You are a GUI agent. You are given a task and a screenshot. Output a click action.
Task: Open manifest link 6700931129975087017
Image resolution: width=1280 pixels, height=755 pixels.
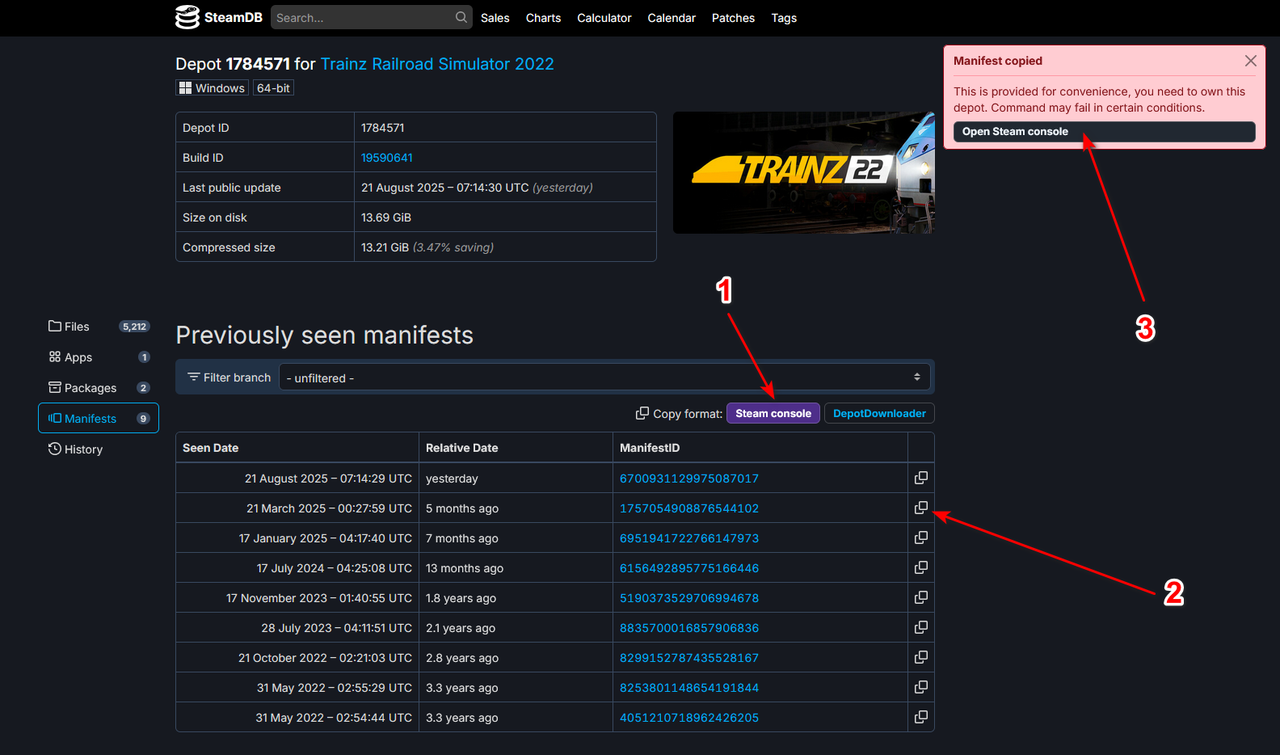coord(689,478)
